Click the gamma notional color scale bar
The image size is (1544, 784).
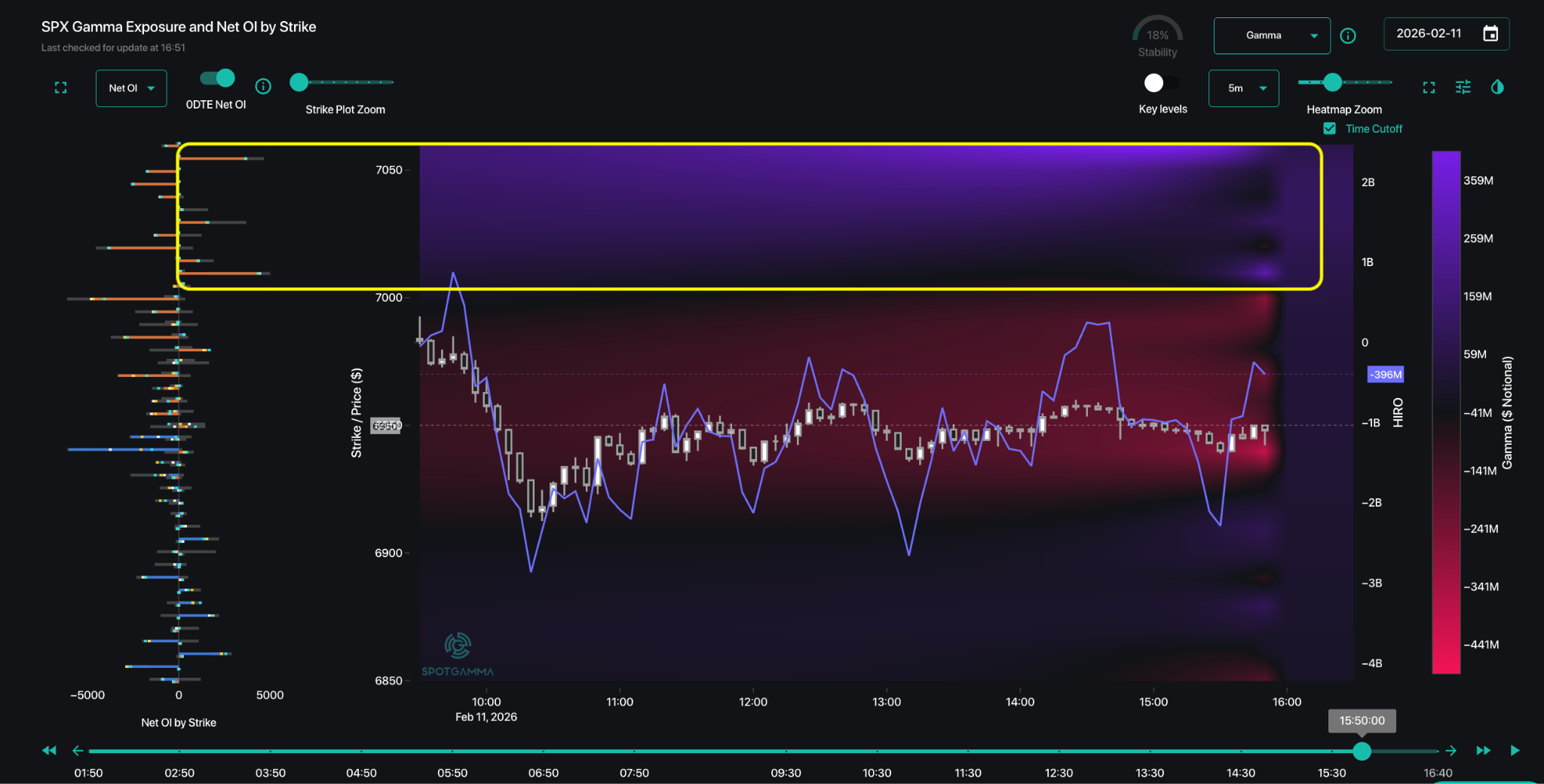1446,412
